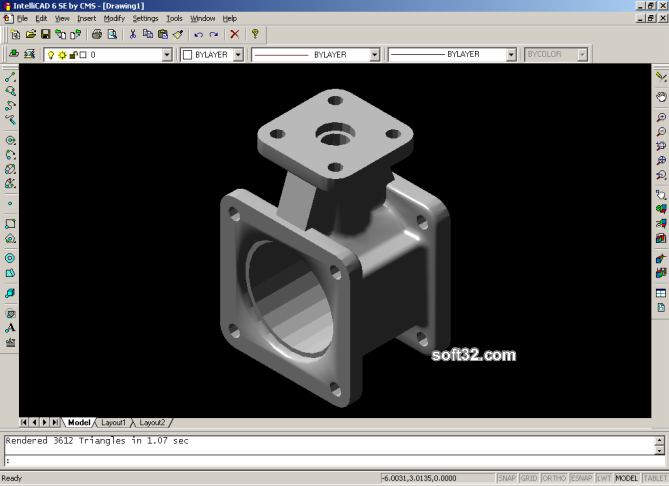The image size is (669, 486).
Task: Select the Circle tool in the draw toolbar
Action: (10, 140)
